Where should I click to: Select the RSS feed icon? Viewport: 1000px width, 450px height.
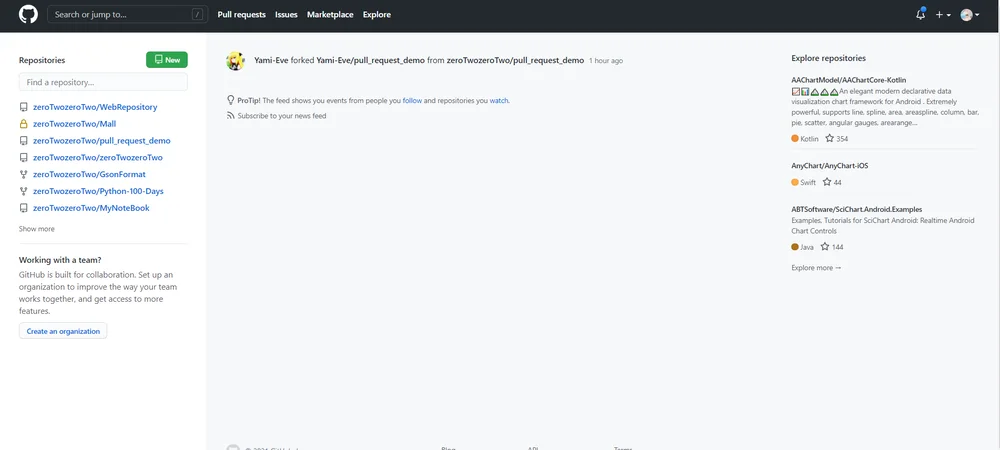(x=231, y=116)
